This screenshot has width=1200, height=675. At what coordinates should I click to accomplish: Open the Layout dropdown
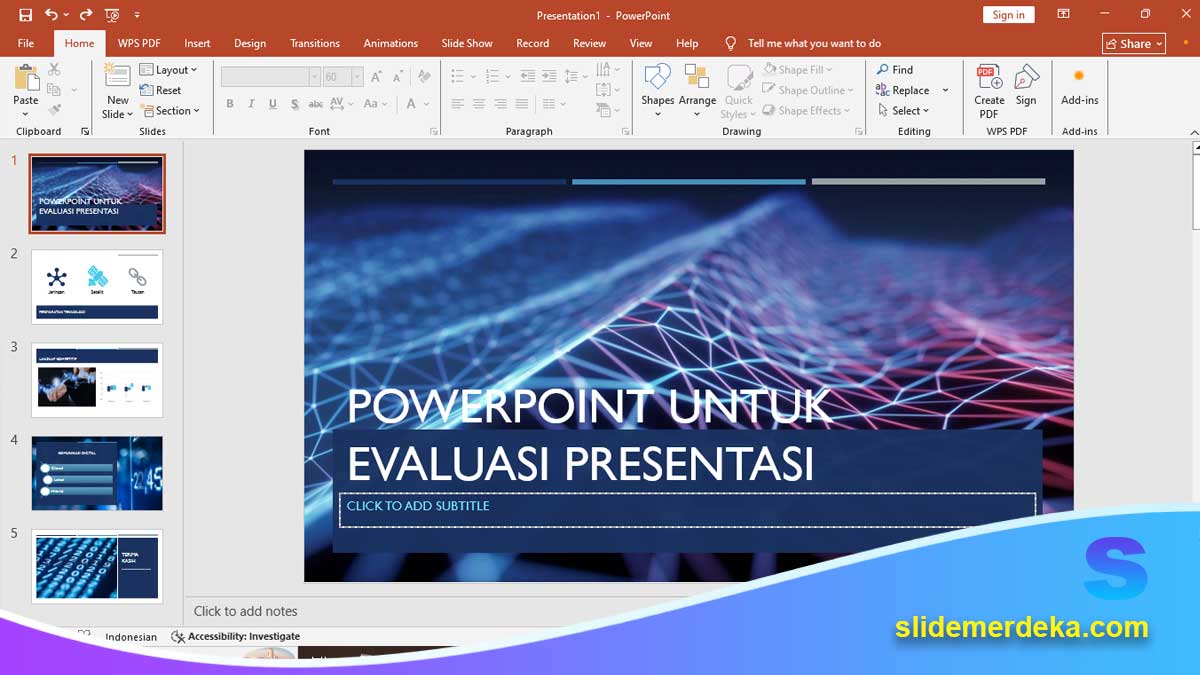[168, 70]
